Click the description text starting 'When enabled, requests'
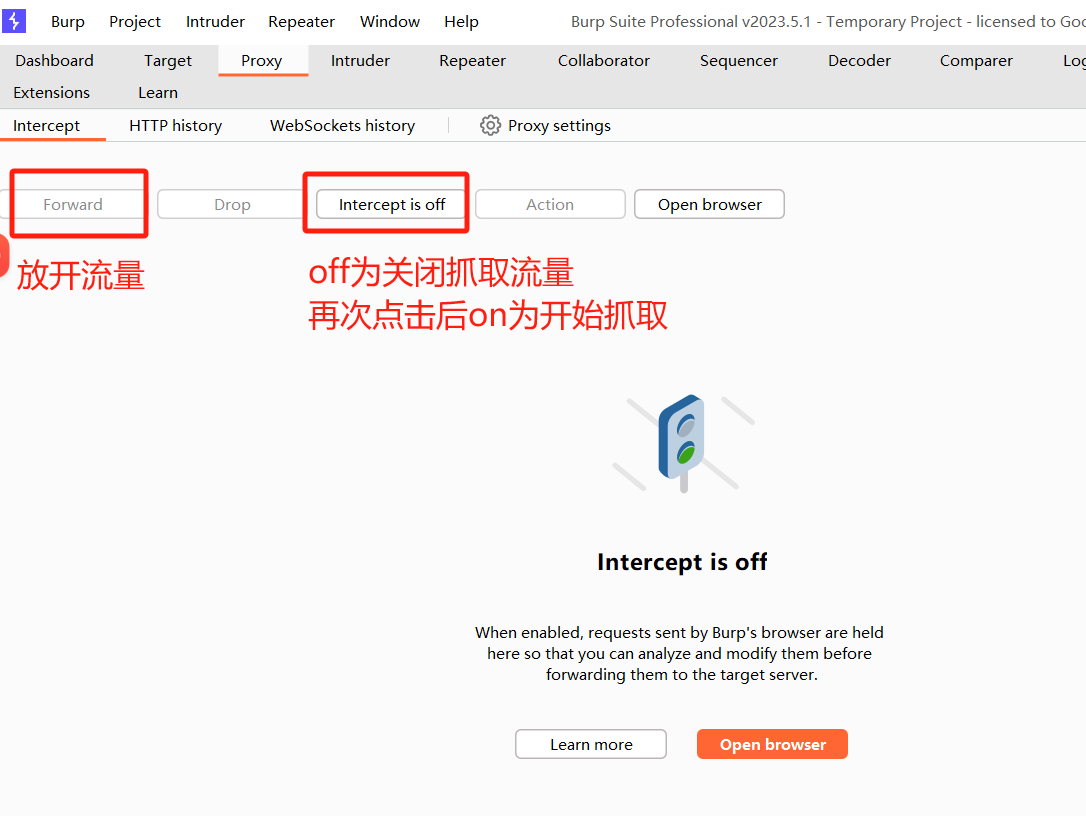 [x=679, y=653]
